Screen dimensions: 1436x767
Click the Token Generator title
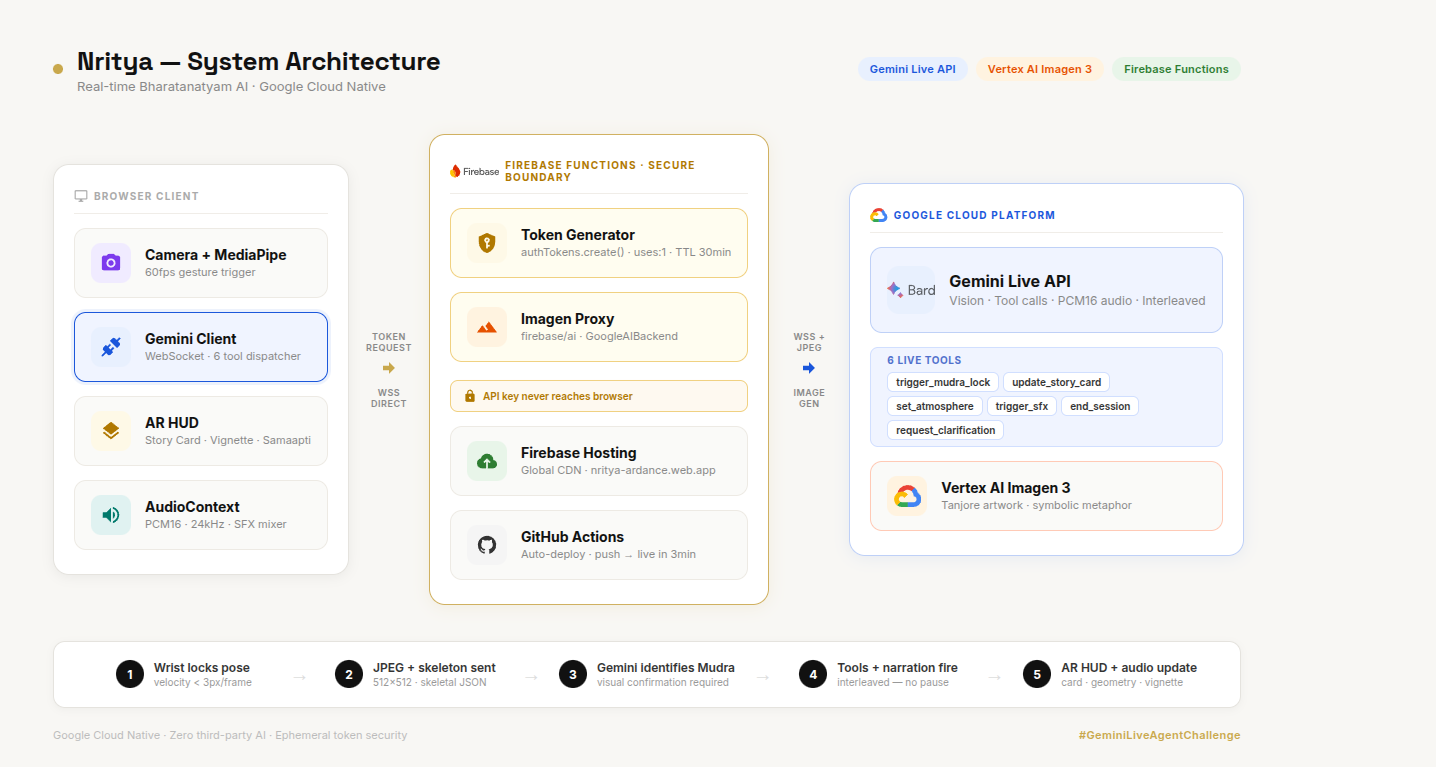tap(578, 235)
